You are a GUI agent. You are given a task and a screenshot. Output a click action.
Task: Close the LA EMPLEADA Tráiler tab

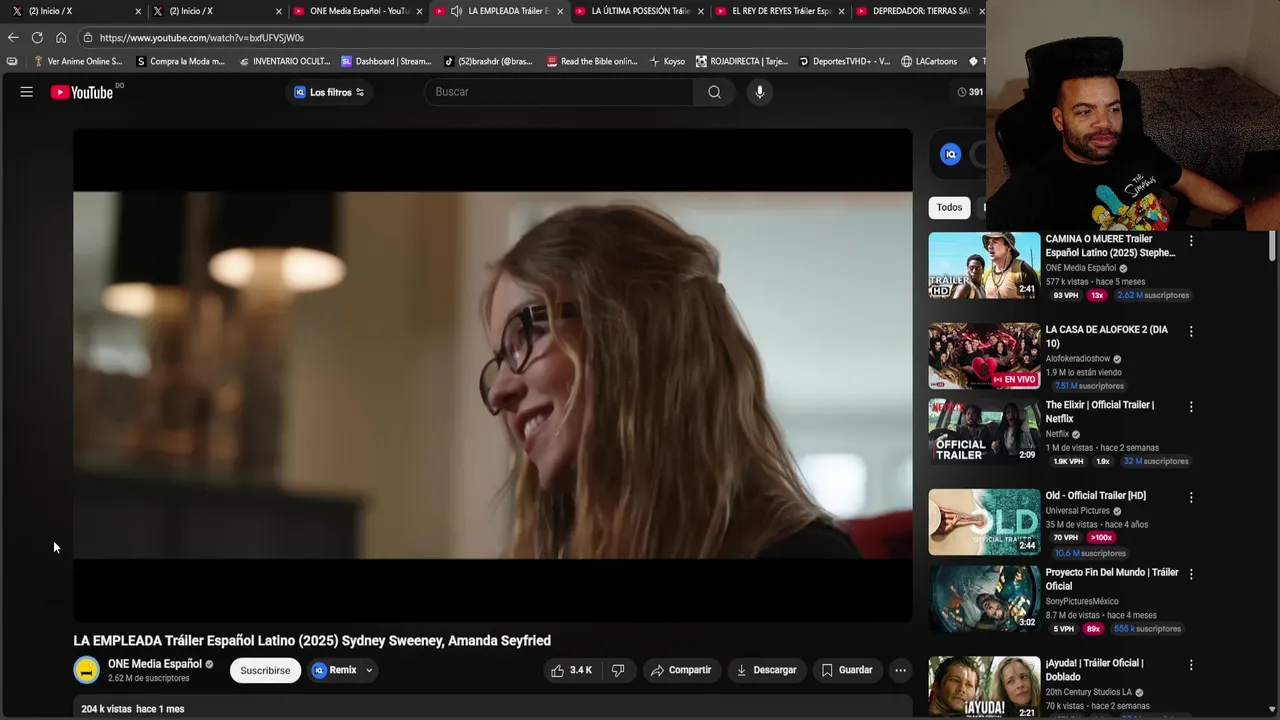tap(560, 11)
